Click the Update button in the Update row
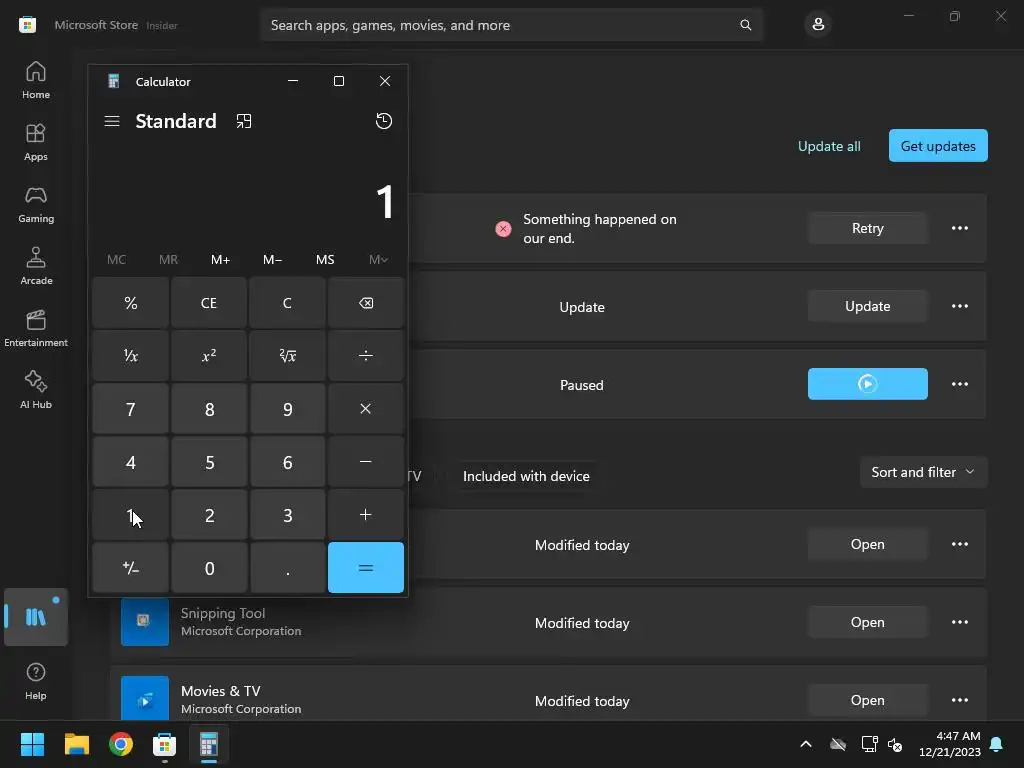1024x768 pixels. coord(867,306)
